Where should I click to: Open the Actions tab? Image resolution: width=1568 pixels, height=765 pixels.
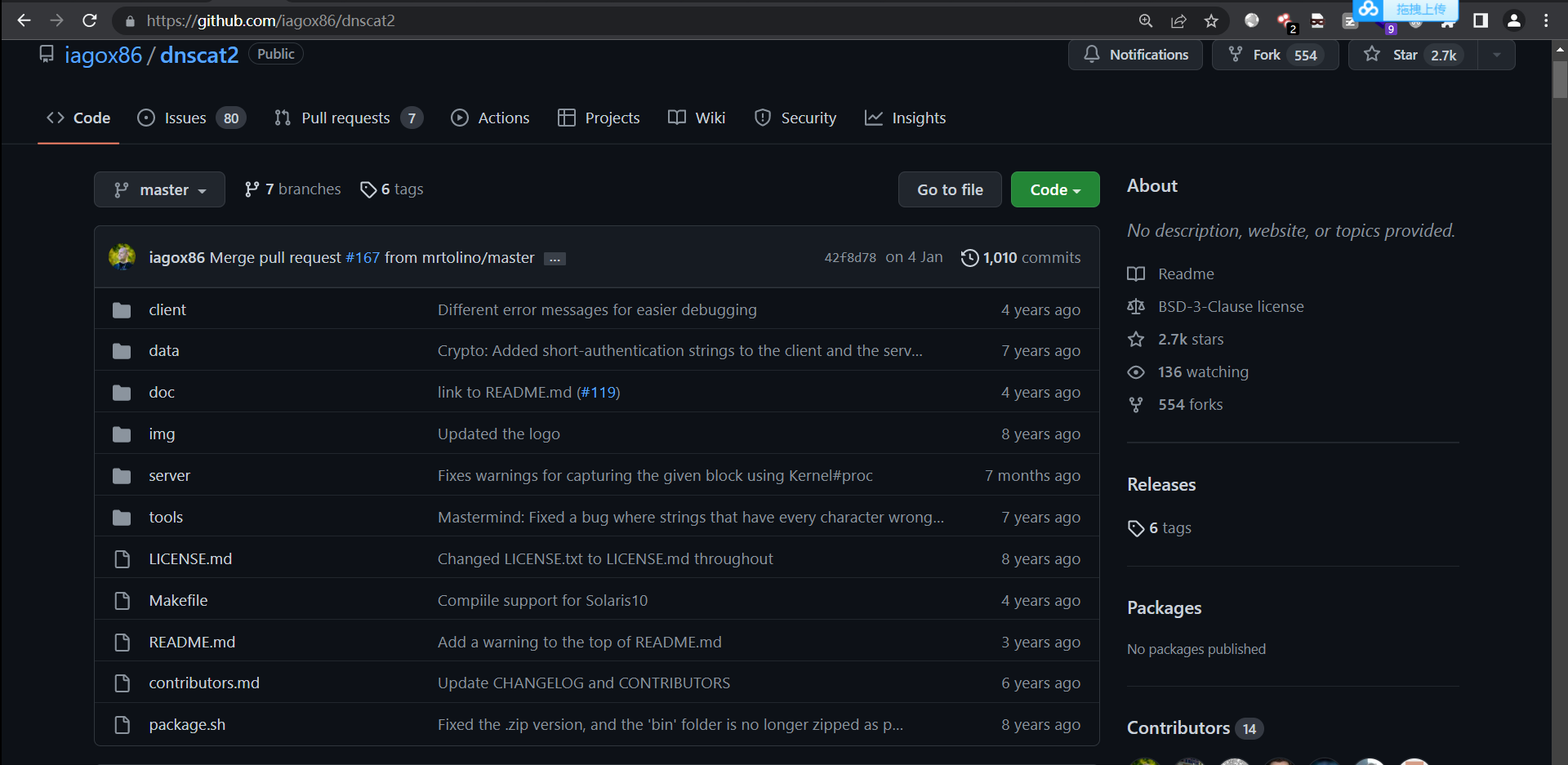click(490, 118)
